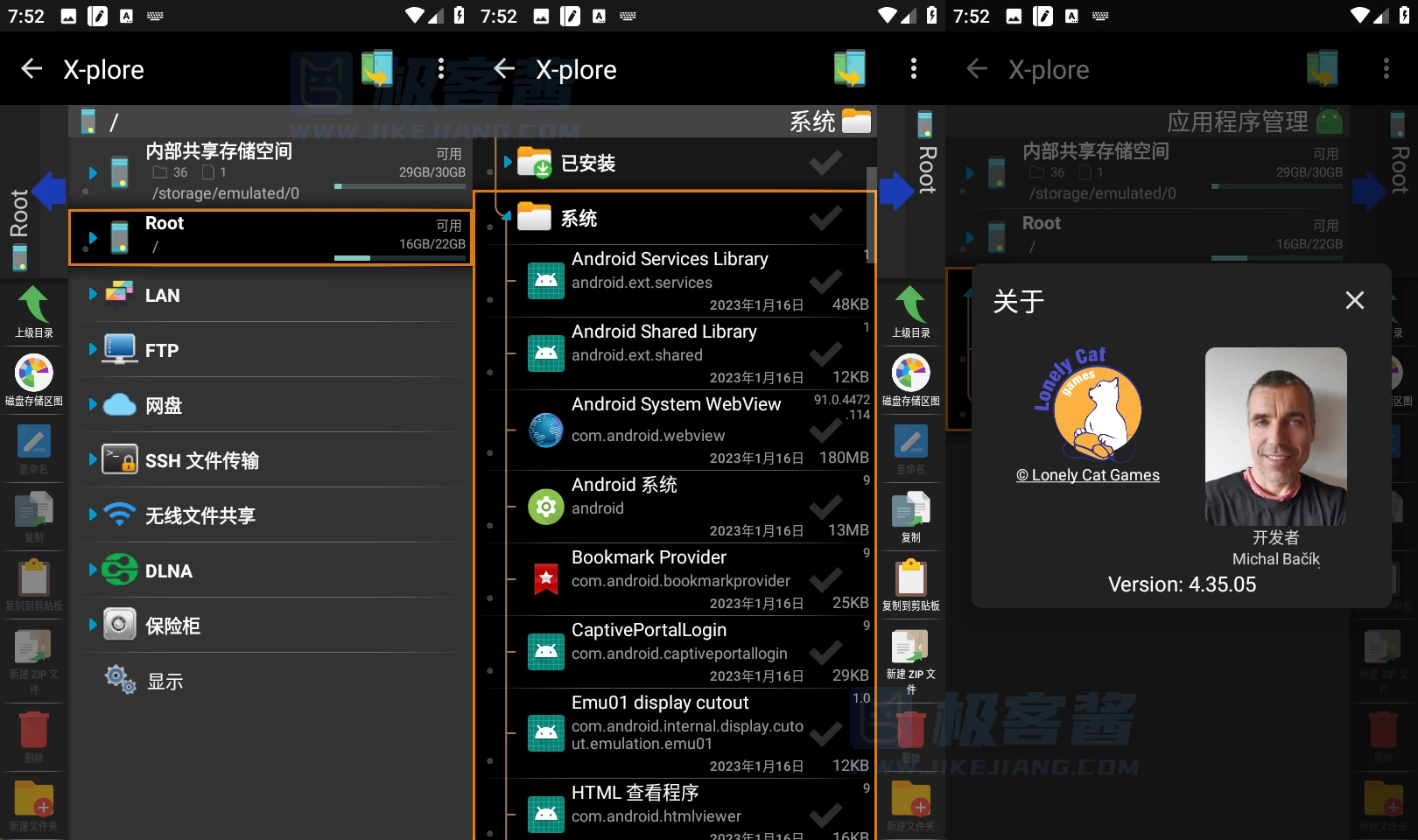This screenshot has width=1418, height=840.
Task: Expand the highlighted Root entry in leftmost screen
Action: (x=93, y=237)
